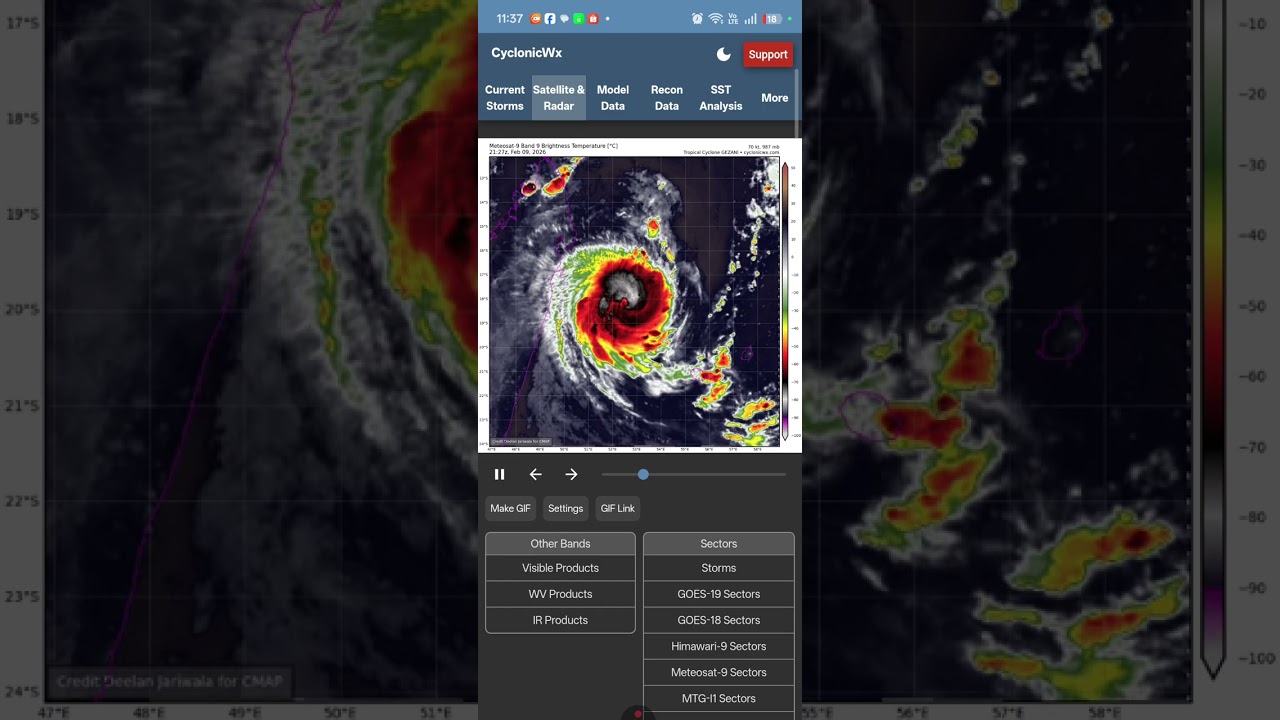Image resolution: width=1280 pixels, height=720 pixels.
Task: Click the page scrollbar beside the tabs
Action: 797,104
